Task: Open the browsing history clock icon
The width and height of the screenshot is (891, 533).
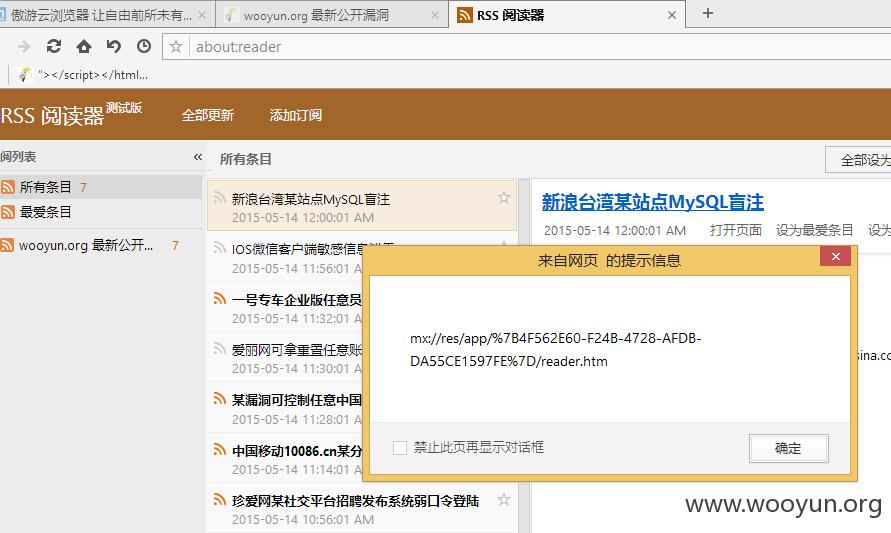Action: (144, 47)
